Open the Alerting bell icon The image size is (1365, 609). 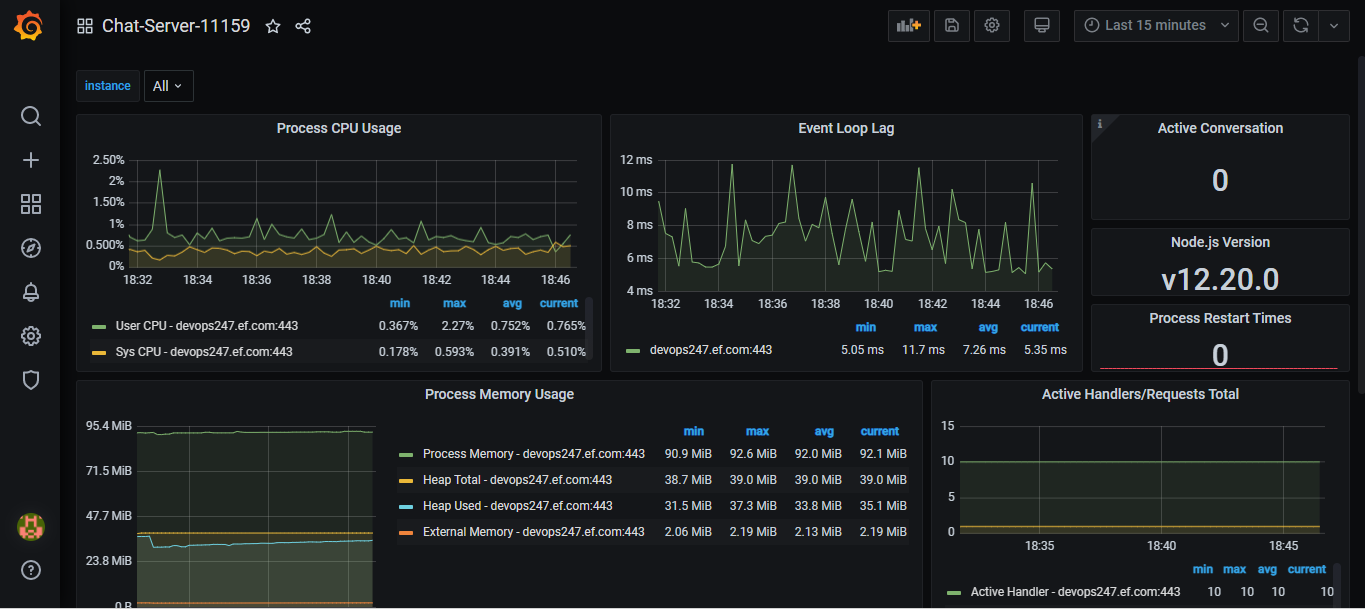(31, 292)
